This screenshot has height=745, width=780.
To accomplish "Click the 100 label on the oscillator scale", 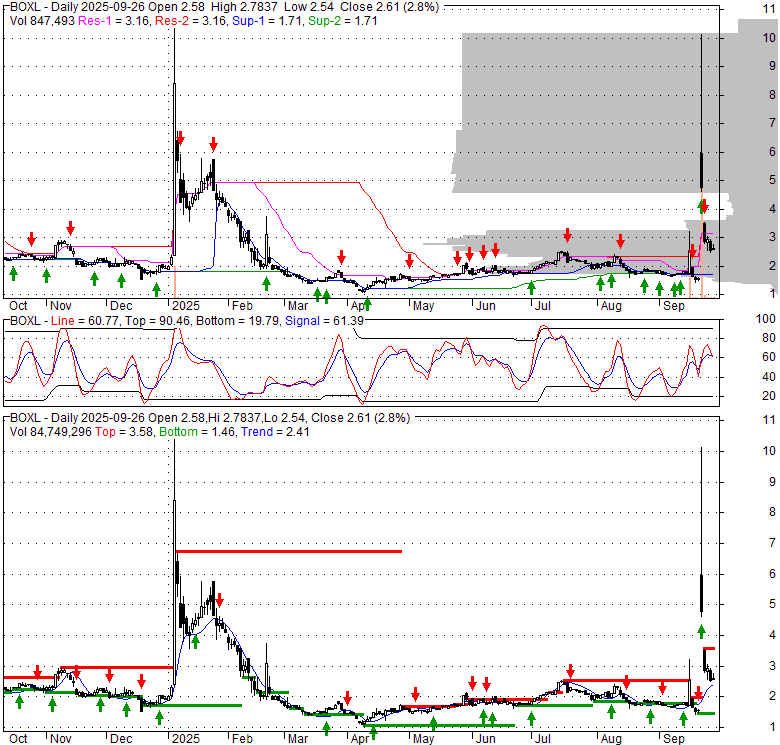I will pos(766,319).
